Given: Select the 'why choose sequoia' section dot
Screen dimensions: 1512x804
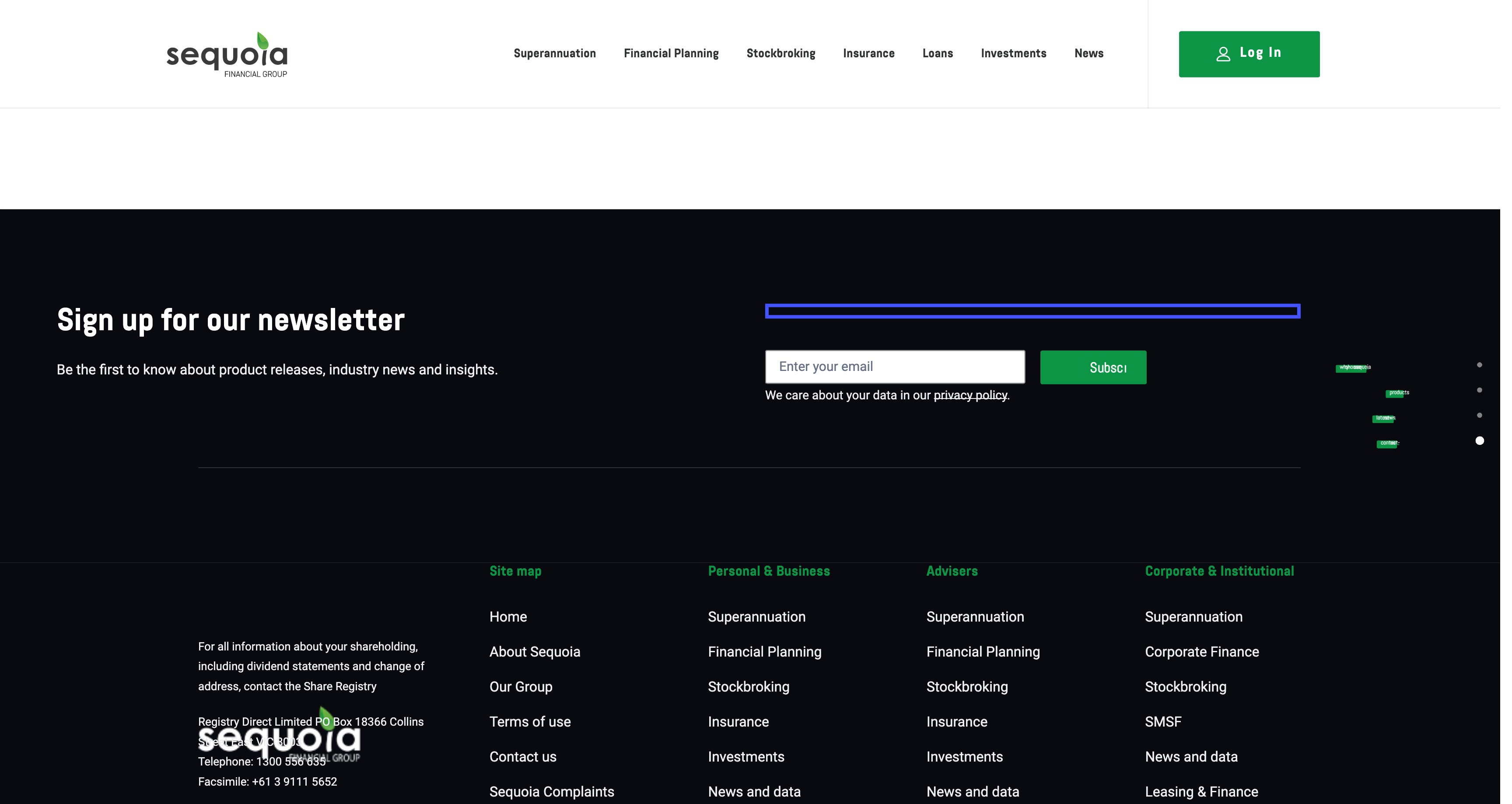Looking at the screenshot, I should point(1479,365).
